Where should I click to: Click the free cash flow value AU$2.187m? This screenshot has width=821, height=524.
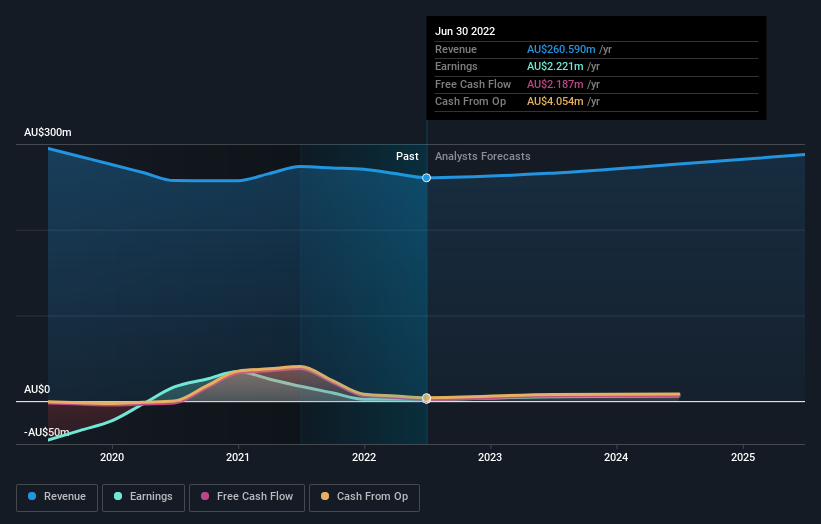tap(555, 84)
